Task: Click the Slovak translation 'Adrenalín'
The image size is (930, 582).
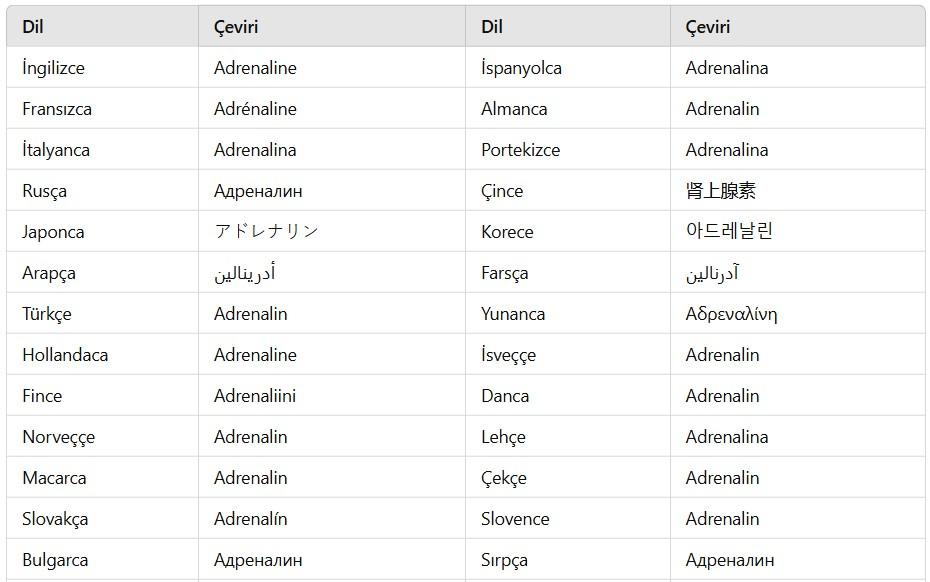Action: pyautogui.click(x=250, y=519)
